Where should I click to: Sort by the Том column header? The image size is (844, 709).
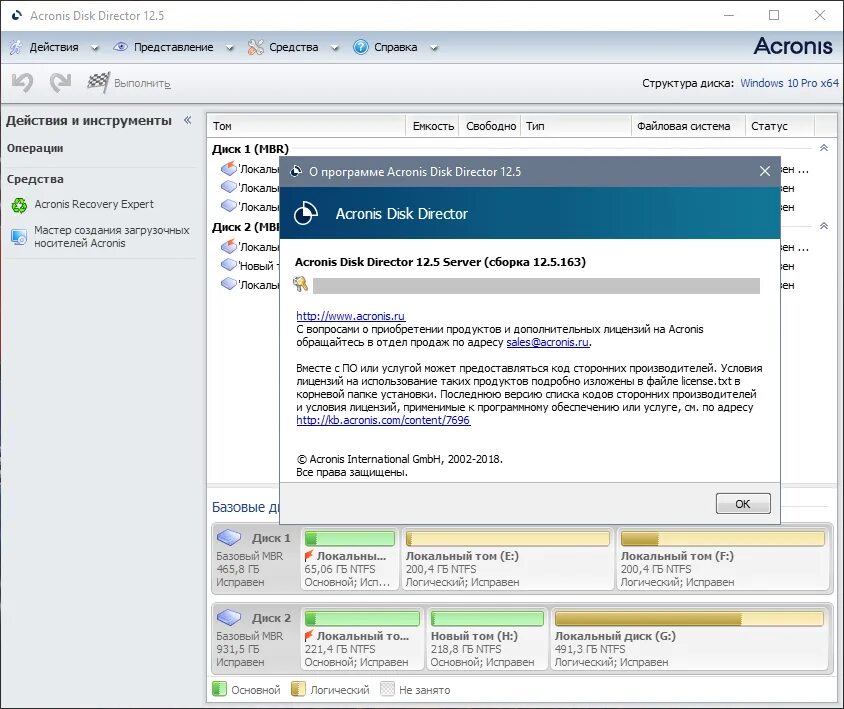coord(306,126)
